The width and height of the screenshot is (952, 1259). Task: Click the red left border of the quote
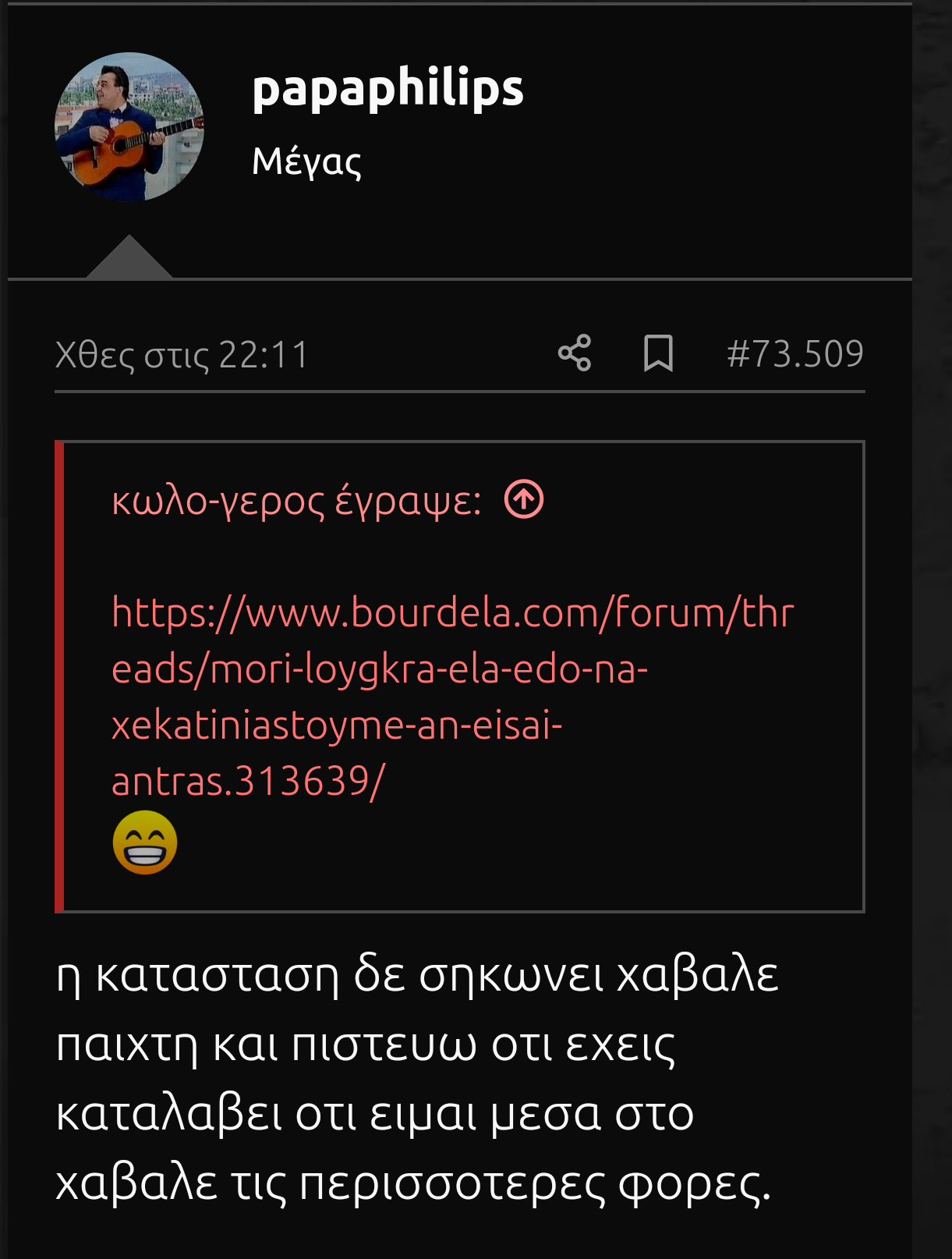point(59,676)
